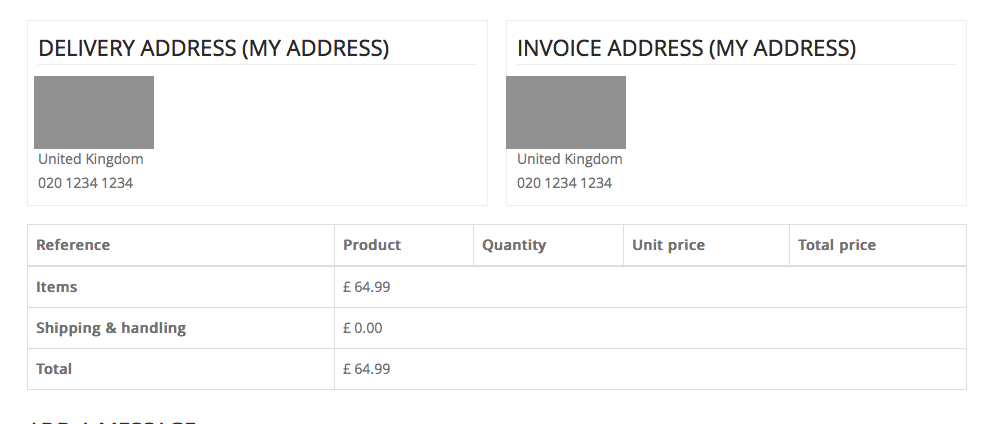Select the Shipping & handling row label
The image size is (996, 424).
click(x=111, y=328)
